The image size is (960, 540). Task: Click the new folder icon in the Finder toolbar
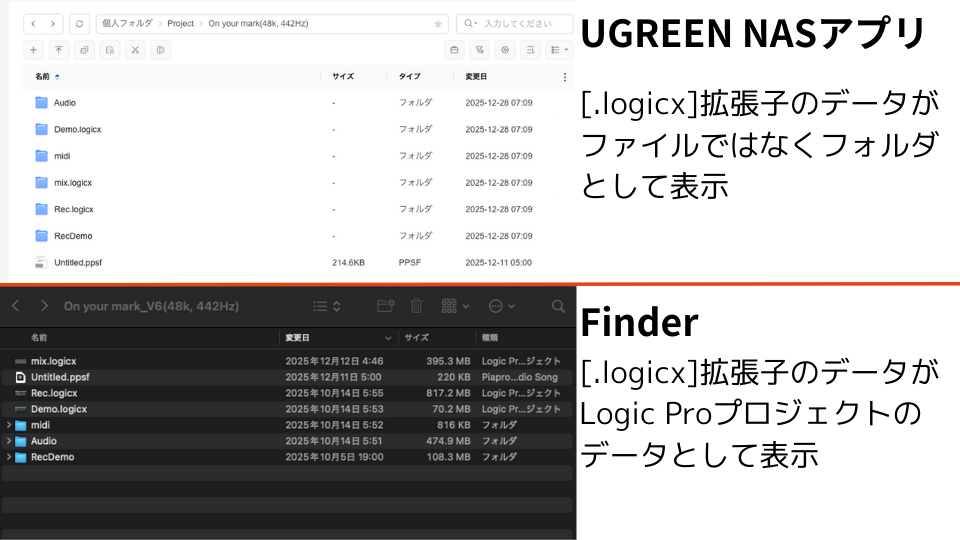(x=385, y=306)
